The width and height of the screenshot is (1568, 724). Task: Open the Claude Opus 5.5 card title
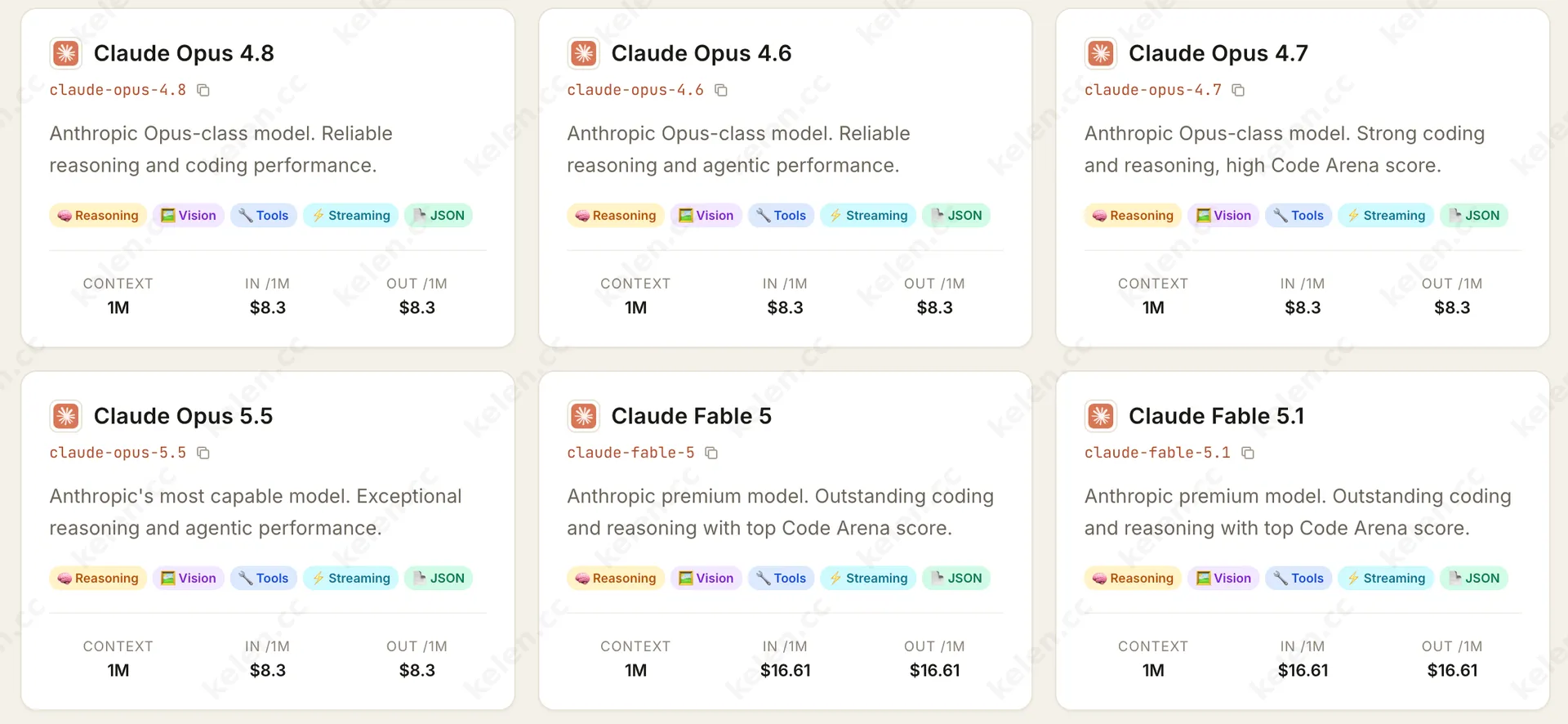[x=184, y=416]
